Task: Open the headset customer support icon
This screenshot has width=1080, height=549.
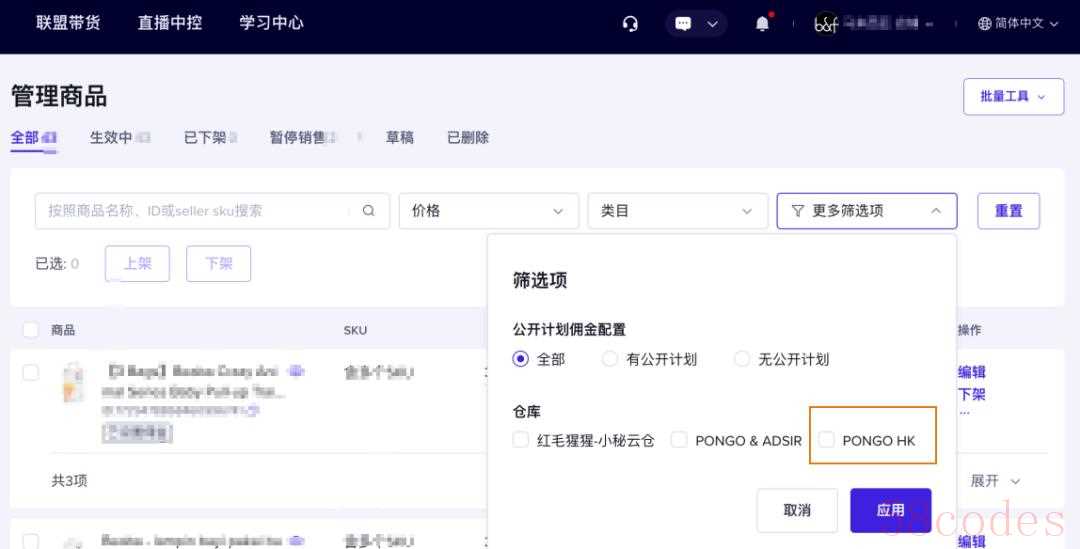Action: (x=630, y=24)
